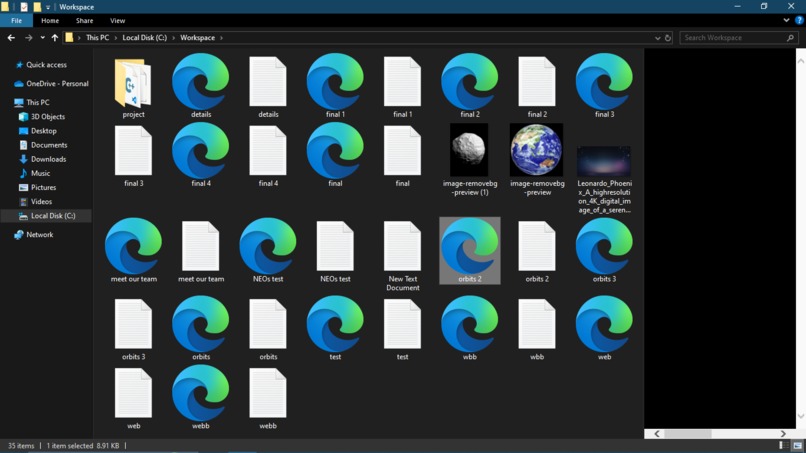The image size is (806, 453).
Task: Go back to previous folder
Action: pos(11,38)
